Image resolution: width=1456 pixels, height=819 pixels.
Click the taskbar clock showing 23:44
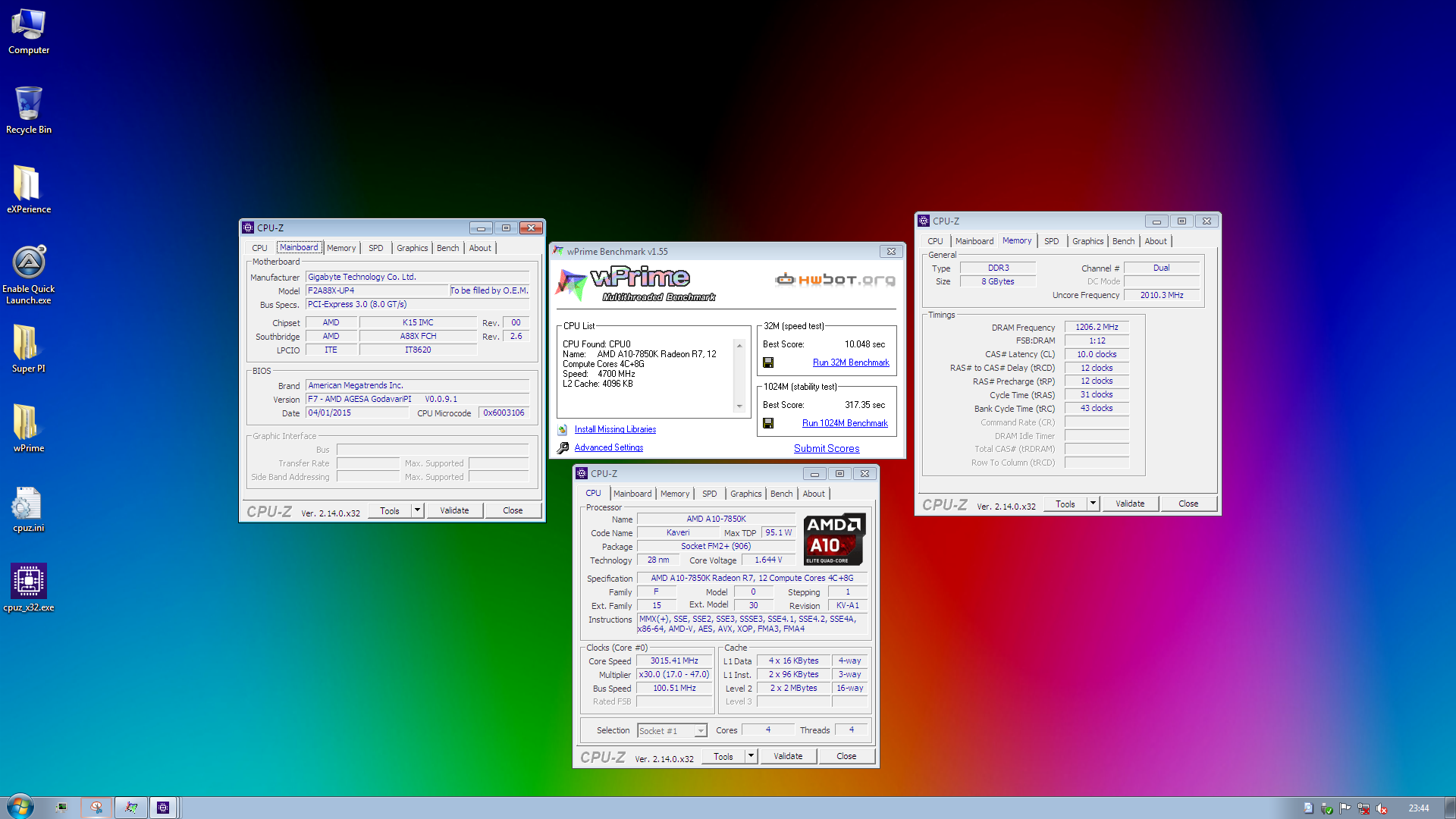point(1418,808)
